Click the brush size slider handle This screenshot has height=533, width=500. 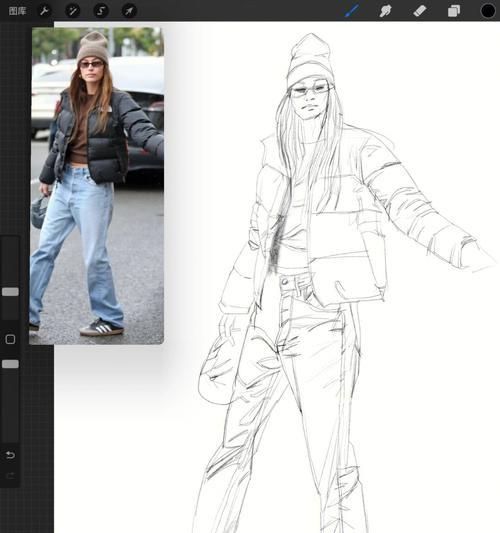tap(10, 292)
